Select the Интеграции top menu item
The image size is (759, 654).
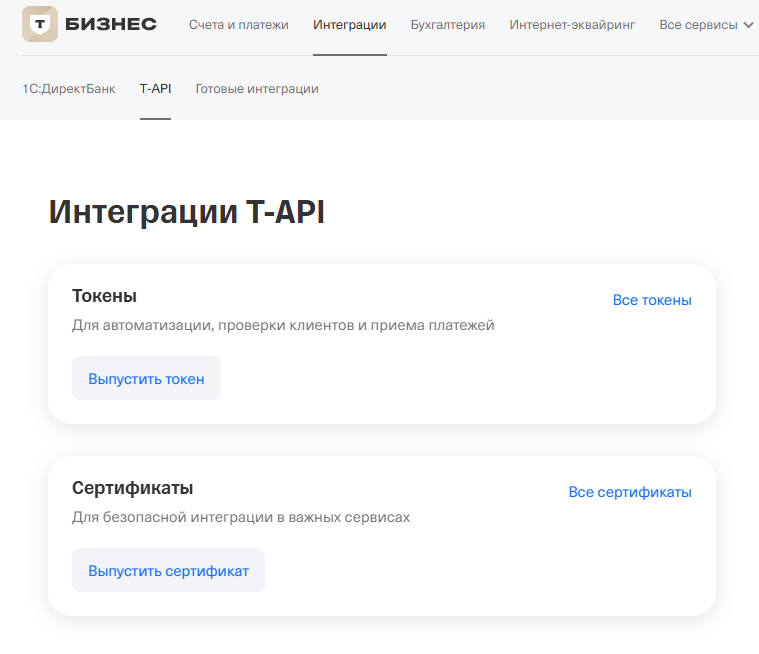349,25
